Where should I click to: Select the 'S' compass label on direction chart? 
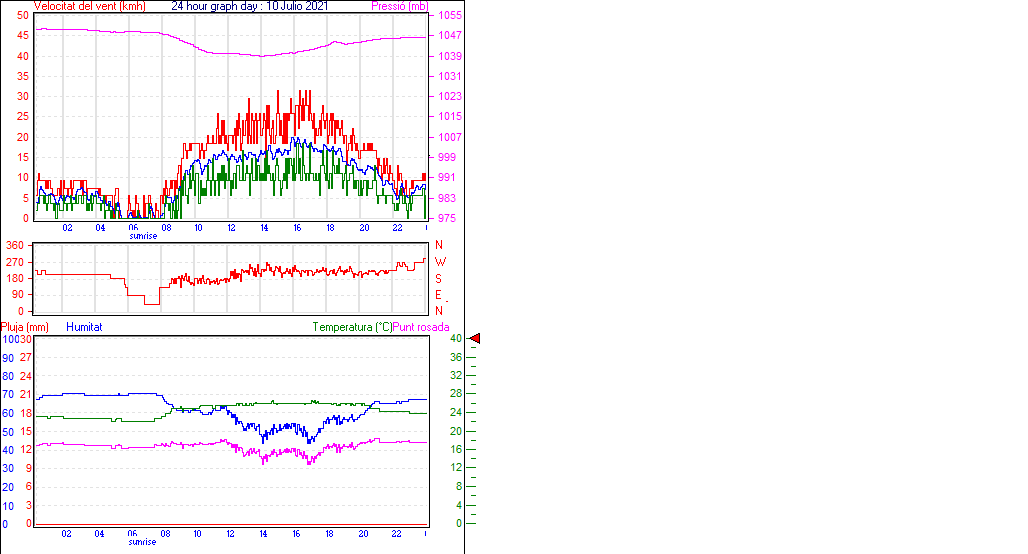438,278
